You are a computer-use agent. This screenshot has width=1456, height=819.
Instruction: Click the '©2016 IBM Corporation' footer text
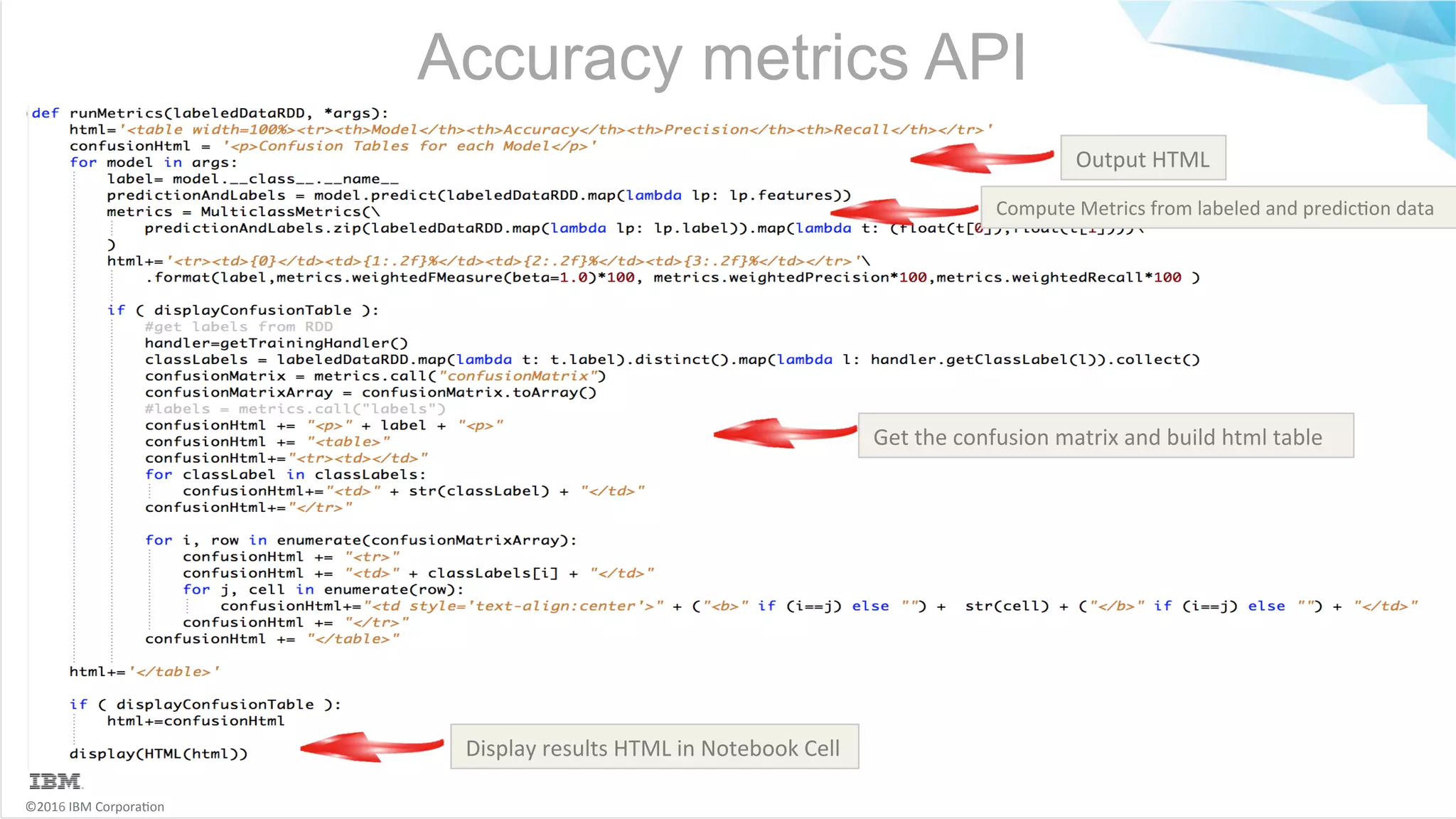95,807
